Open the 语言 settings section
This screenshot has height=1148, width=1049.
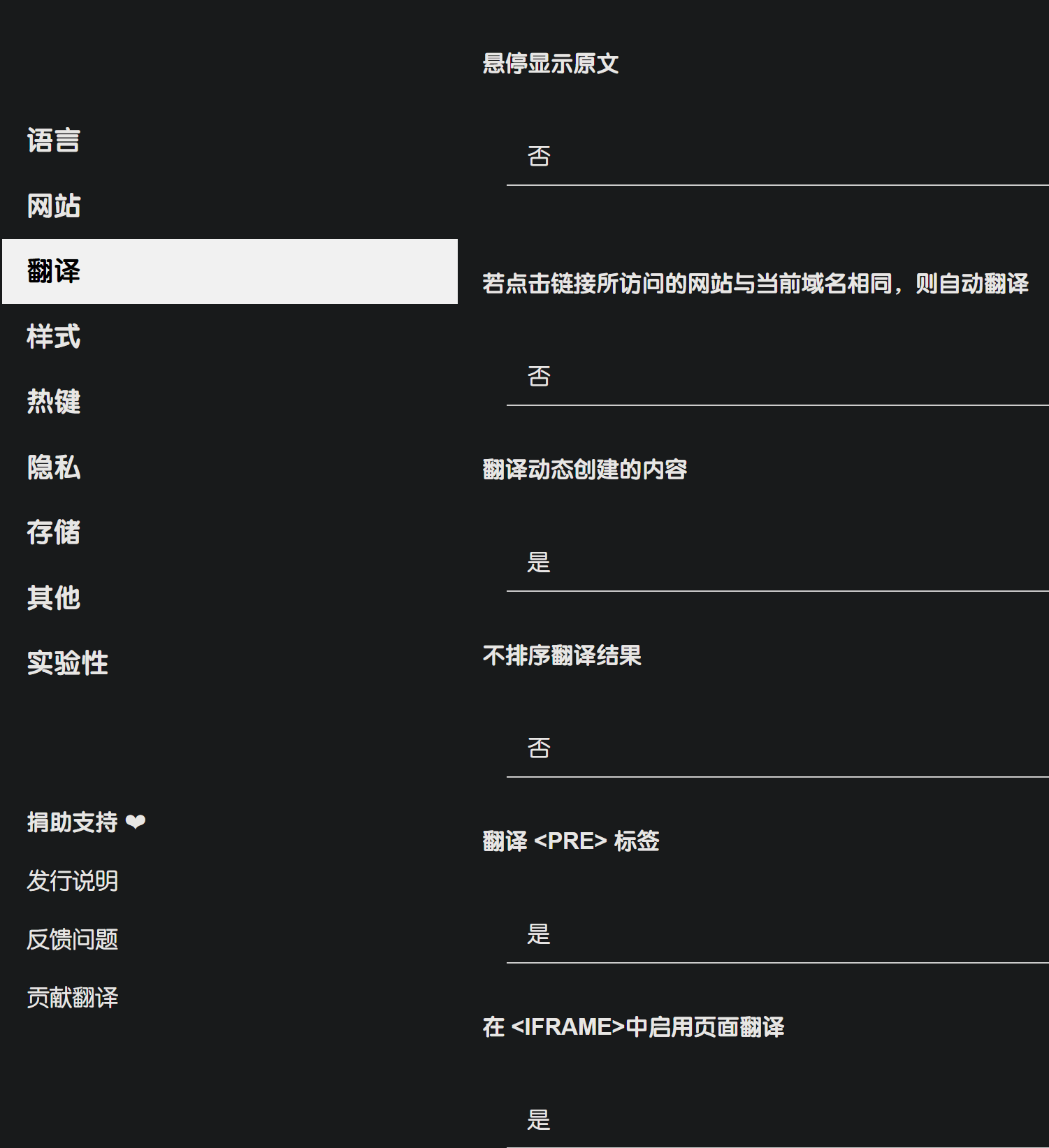pyautogui.click(x=54, y=140)
